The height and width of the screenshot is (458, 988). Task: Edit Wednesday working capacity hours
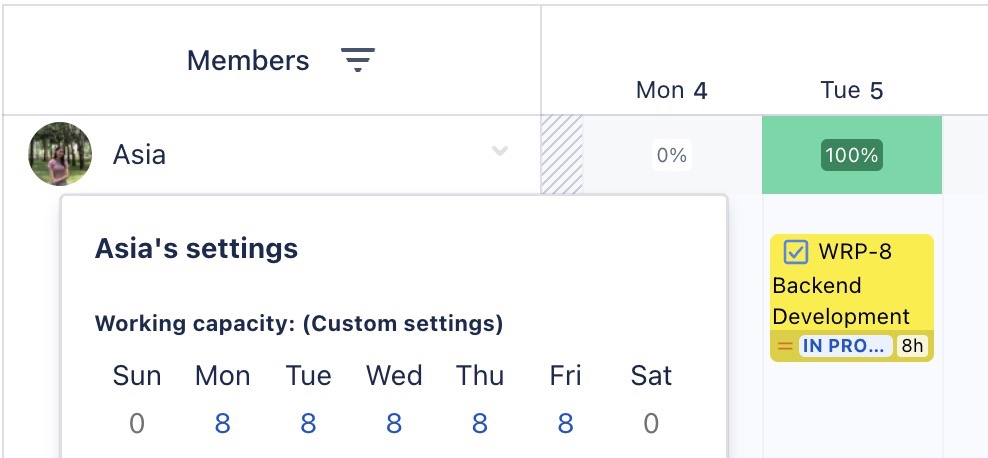coord(394,424)
